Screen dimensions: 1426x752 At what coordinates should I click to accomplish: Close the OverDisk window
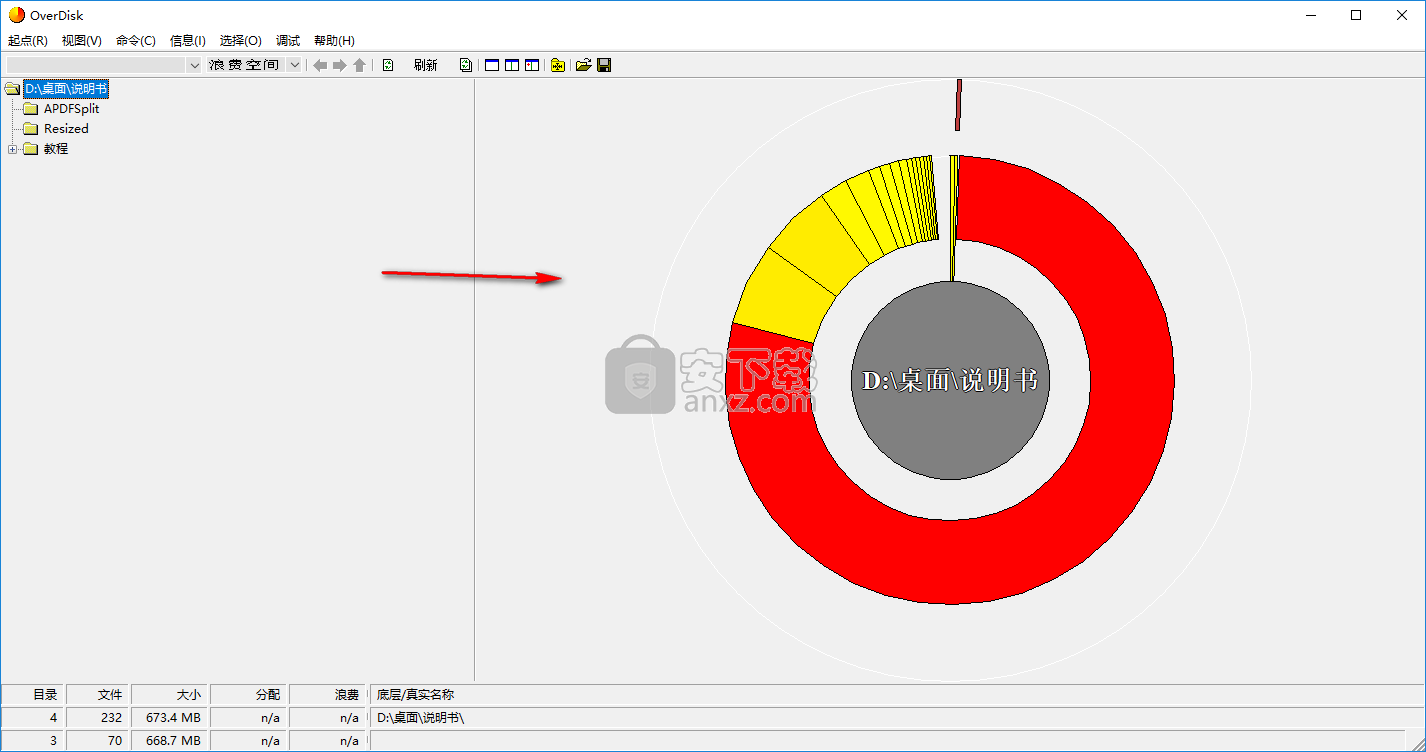(x=1402, y=15)
